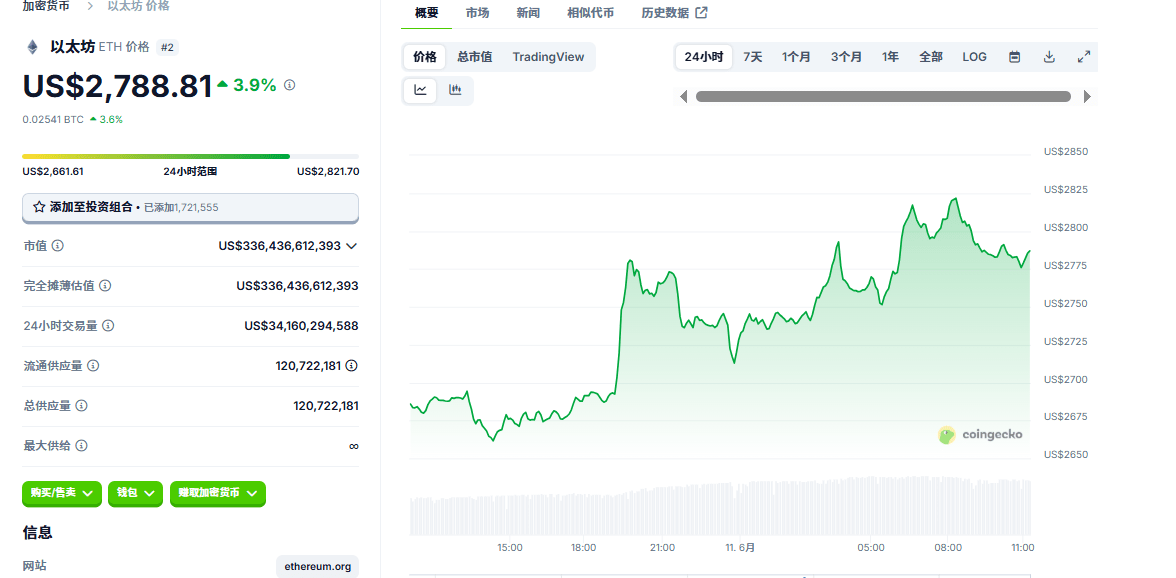Select 总市值 chart mode
The height and width of the screenshot is (578, 1176).
coord(475,57)
